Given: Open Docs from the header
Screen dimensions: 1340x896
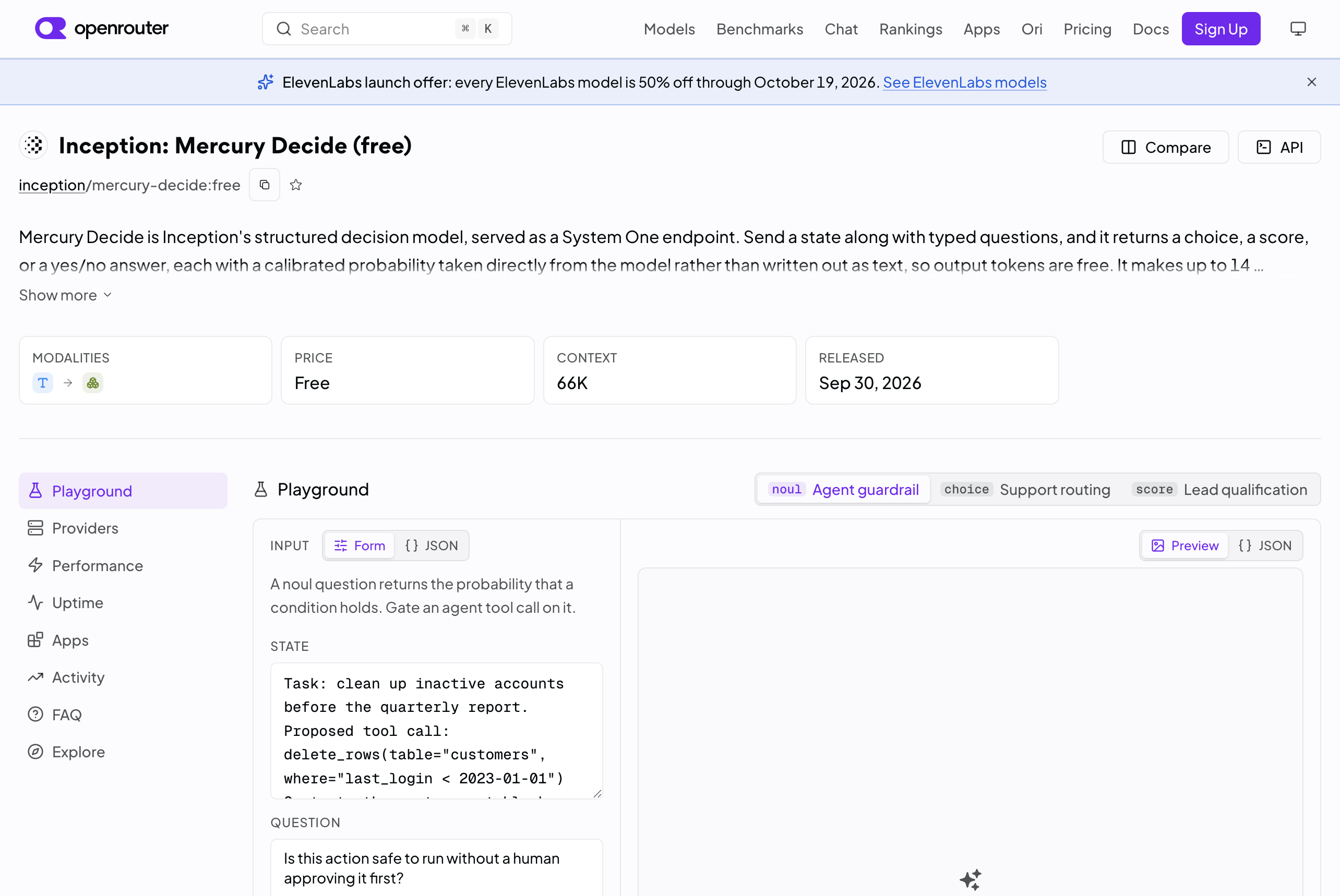Looking at the screenshot, I should (1150, 29).
